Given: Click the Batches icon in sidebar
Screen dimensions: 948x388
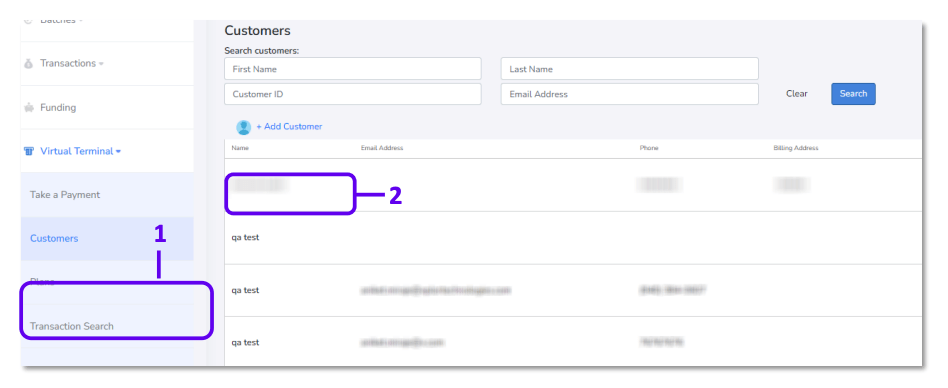Looking at the screenshot, I should (28, 21).
